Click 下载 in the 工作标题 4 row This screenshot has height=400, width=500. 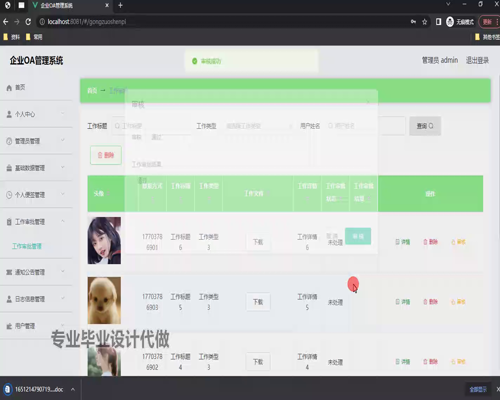tap(258, 362)
